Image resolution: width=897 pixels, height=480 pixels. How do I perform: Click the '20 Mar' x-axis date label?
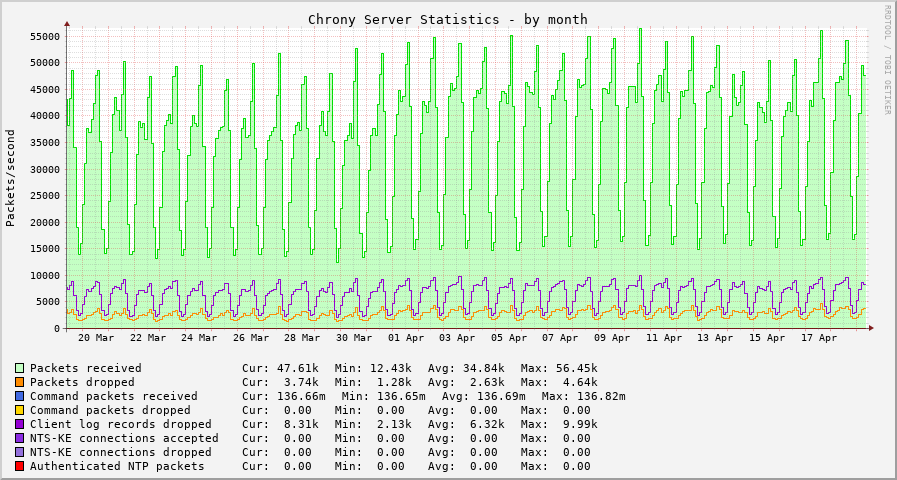(x=96, y=338)
